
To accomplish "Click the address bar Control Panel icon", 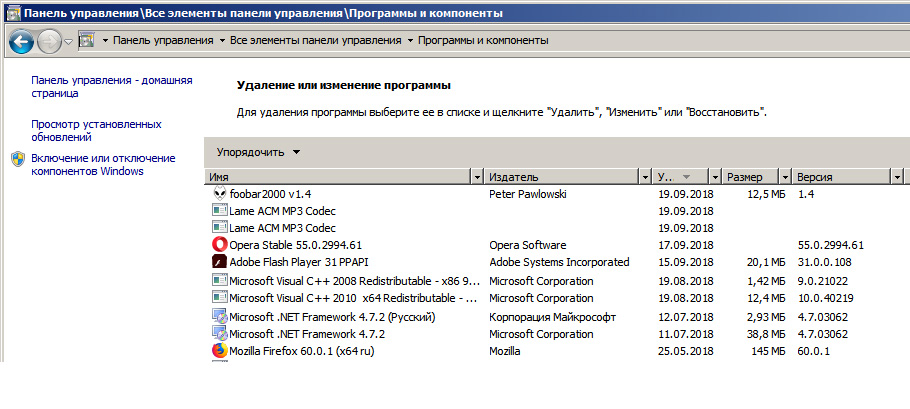I will [x=86, y=41].
